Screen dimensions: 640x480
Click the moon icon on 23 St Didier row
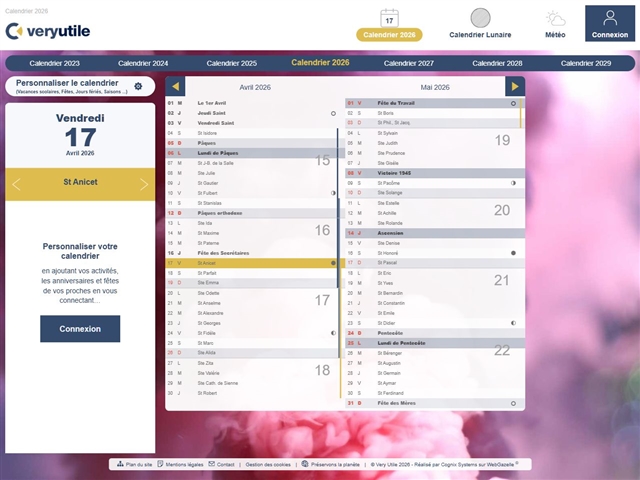click(513, 323)
